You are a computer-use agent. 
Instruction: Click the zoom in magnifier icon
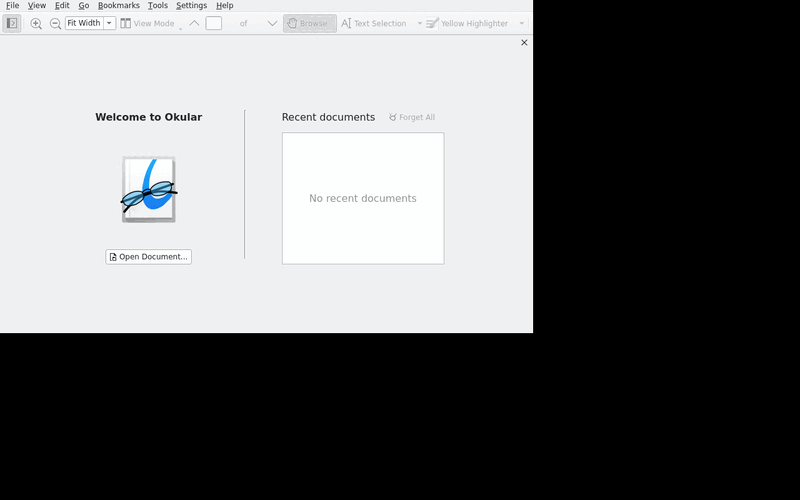(36, 23)
